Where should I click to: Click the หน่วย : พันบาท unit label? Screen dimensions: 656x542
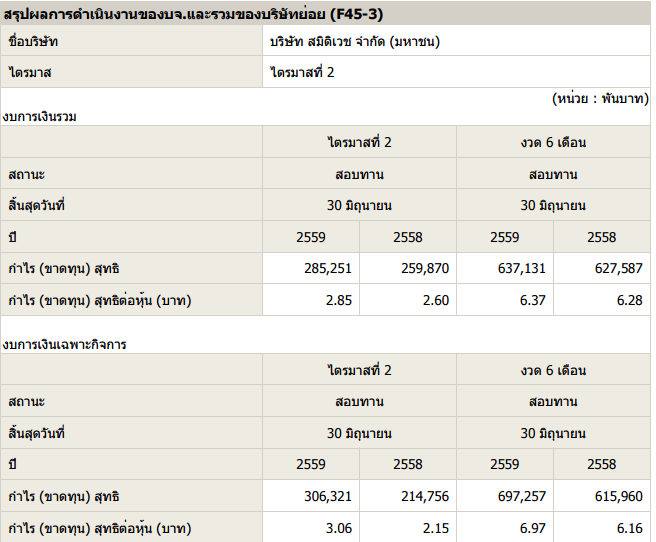click(x=600, y=99)
